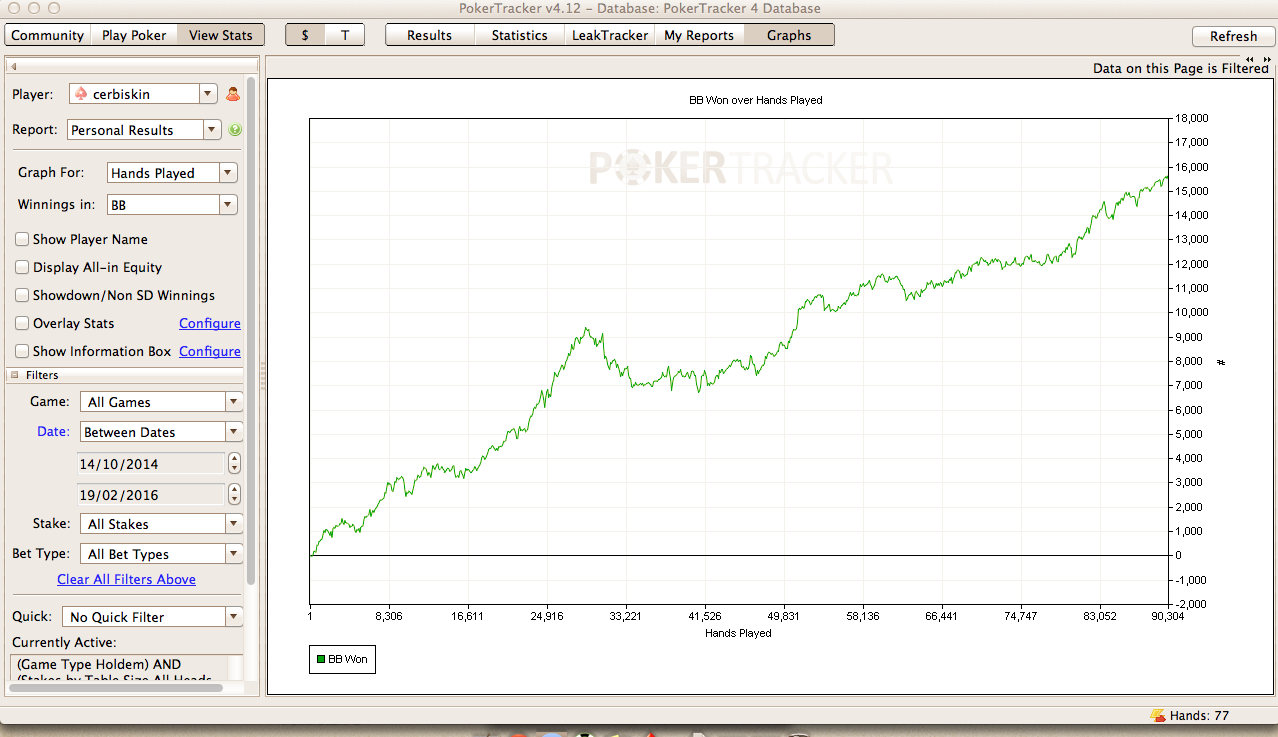The height and width of the screenshot is (737, 1278).
Task: Click the start date stepper arrows
Action: click(x=234, y=464)
